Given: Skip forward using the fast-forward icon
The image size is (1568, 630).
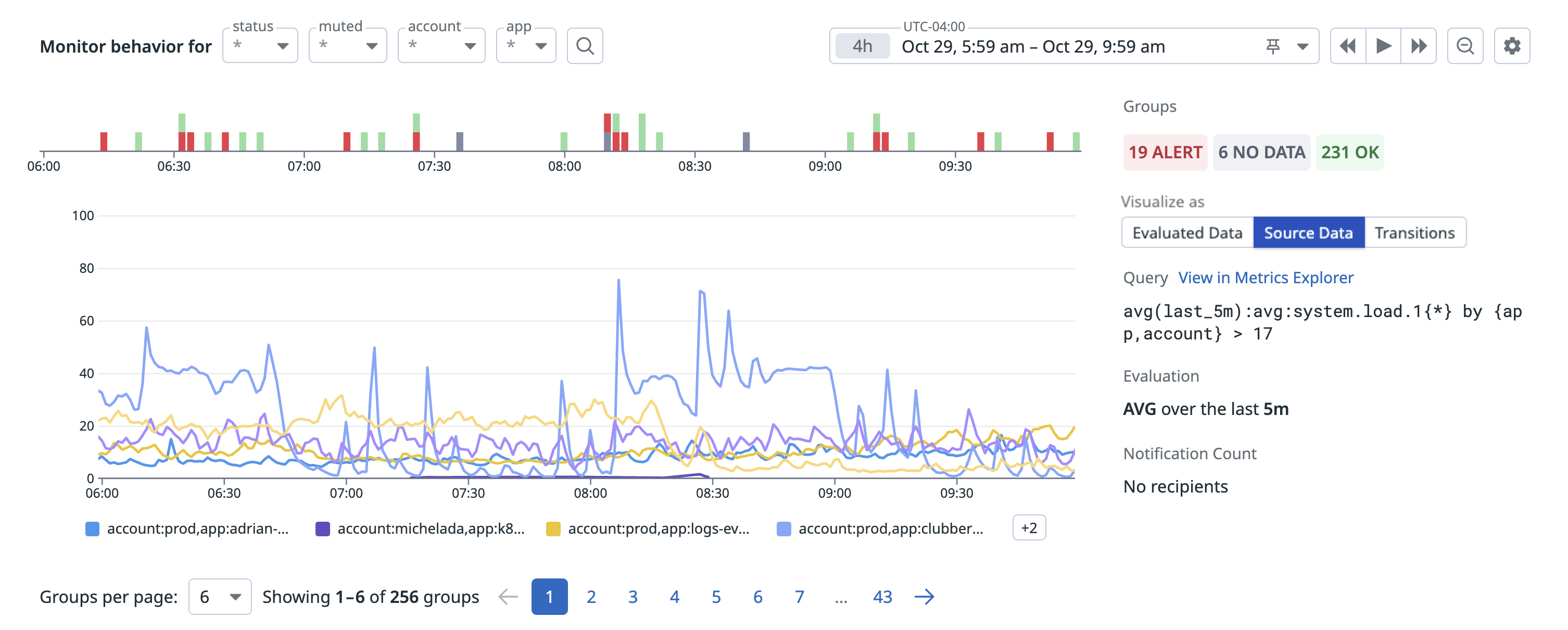Looking at the screenshot, I should (x=1419, y=45).
